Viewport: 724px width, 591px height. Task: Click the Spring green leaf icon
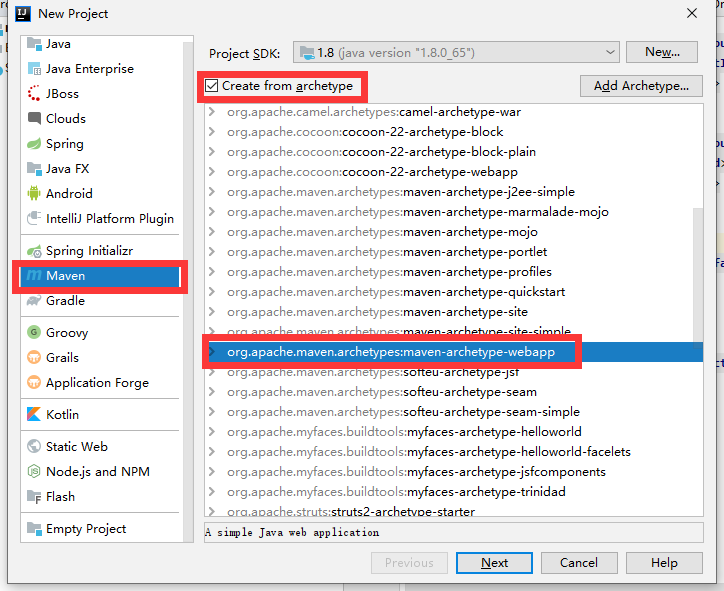coord(34,144)
